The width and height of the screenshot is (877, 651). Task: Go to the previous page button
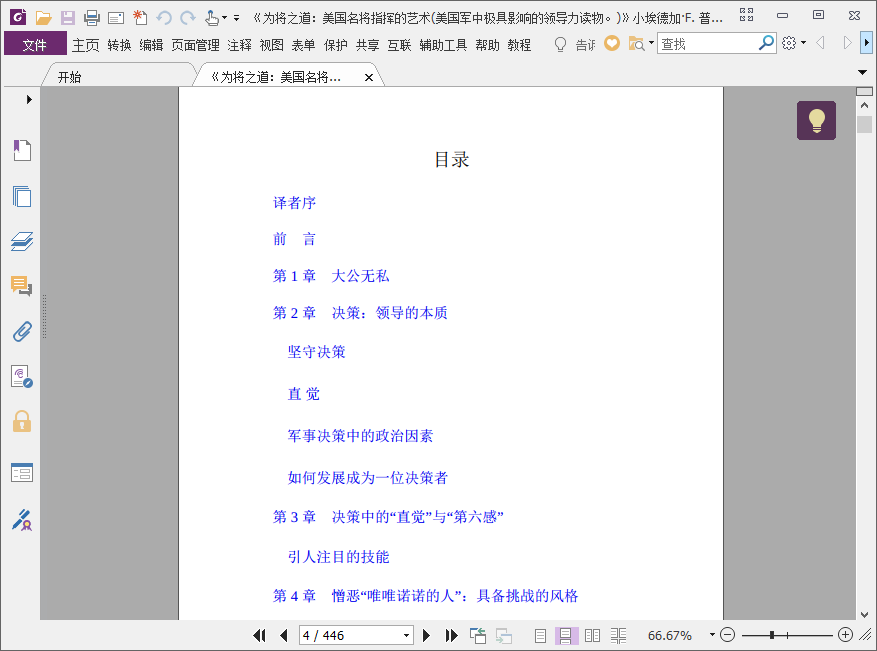point(284,635)
